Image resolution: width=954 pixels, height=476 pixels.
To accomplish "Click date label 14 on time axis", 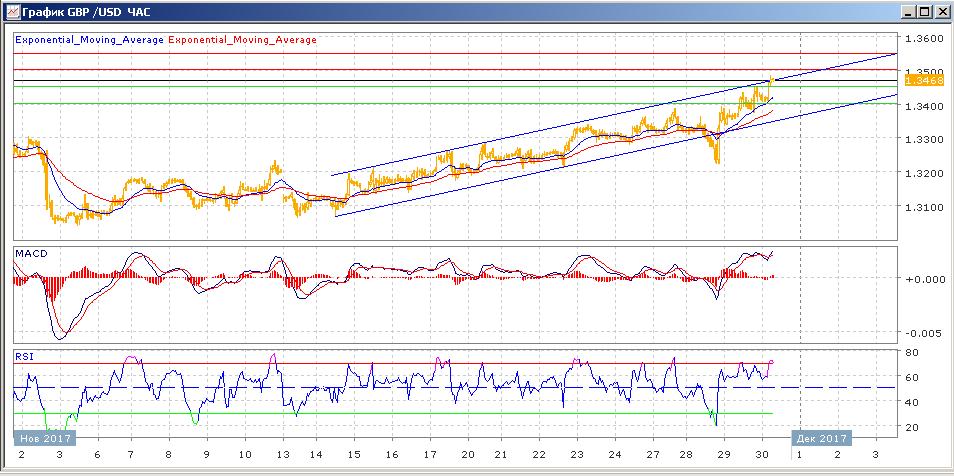I will [x=316, y=455].
